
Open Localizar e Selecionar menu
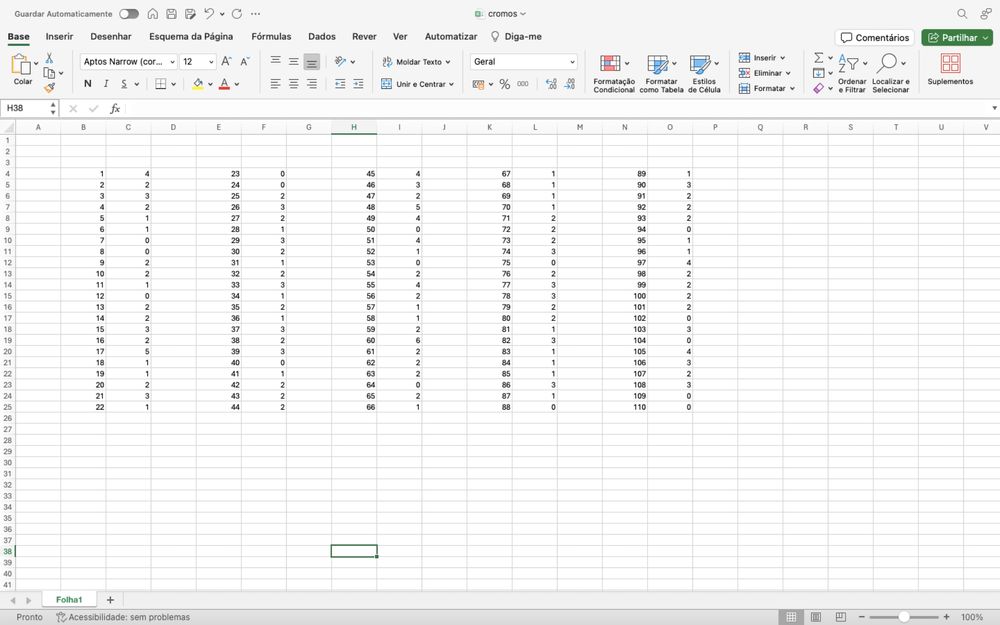tap(890, 73)
